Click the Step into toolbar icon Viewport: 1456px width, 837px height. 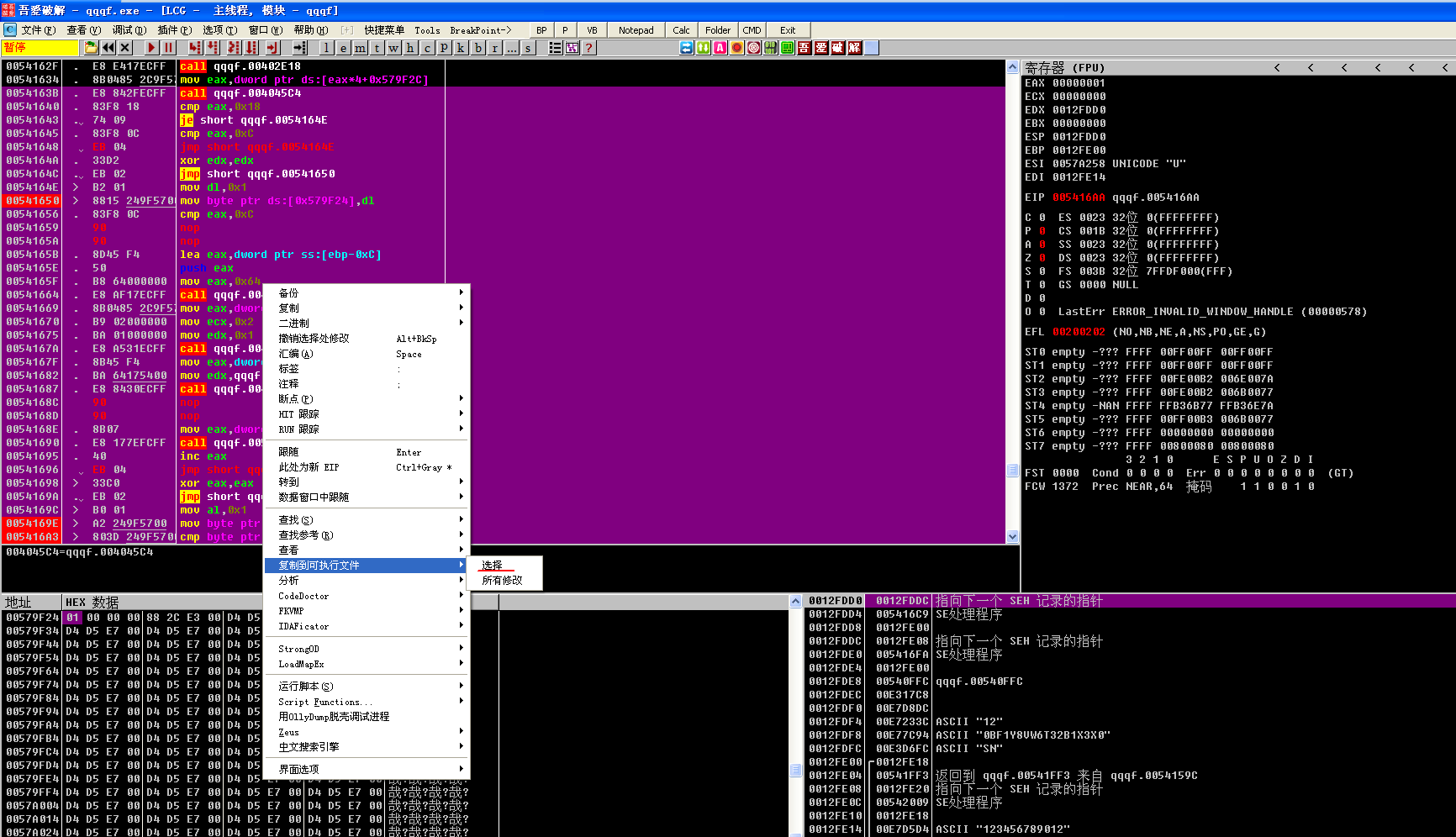(195, 48)
